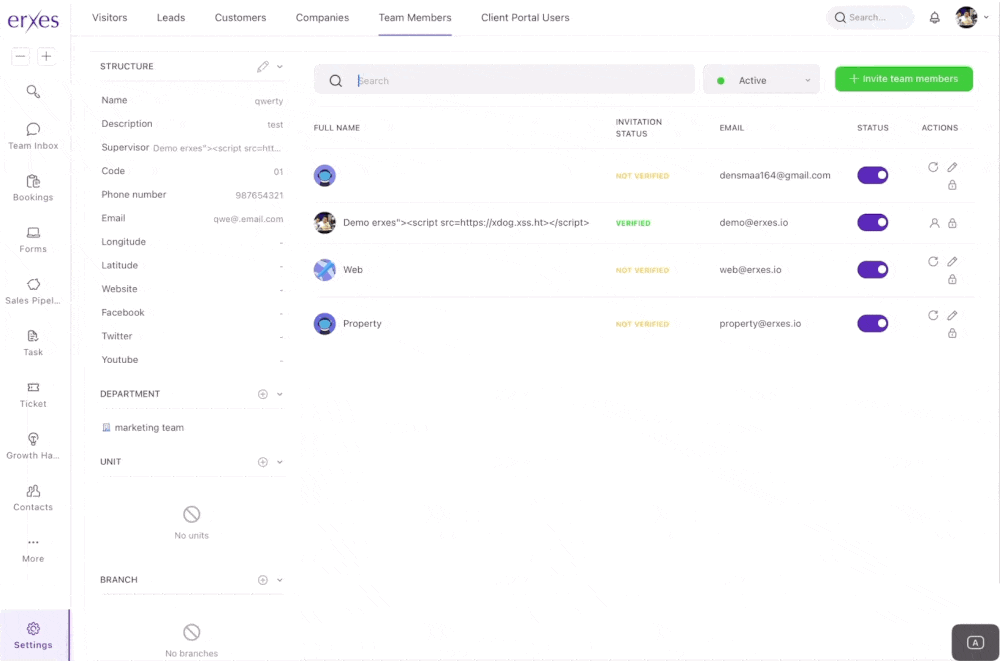The height and width of the screenshot is (661, 1000).
Task: Click lock icon for Property row
Action: coord(952,333)
